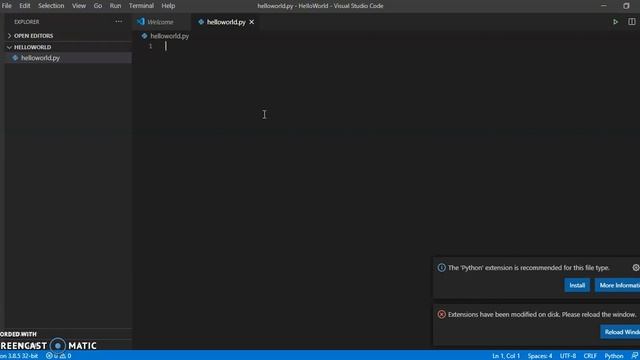Open the Run menu

(116, 6)
